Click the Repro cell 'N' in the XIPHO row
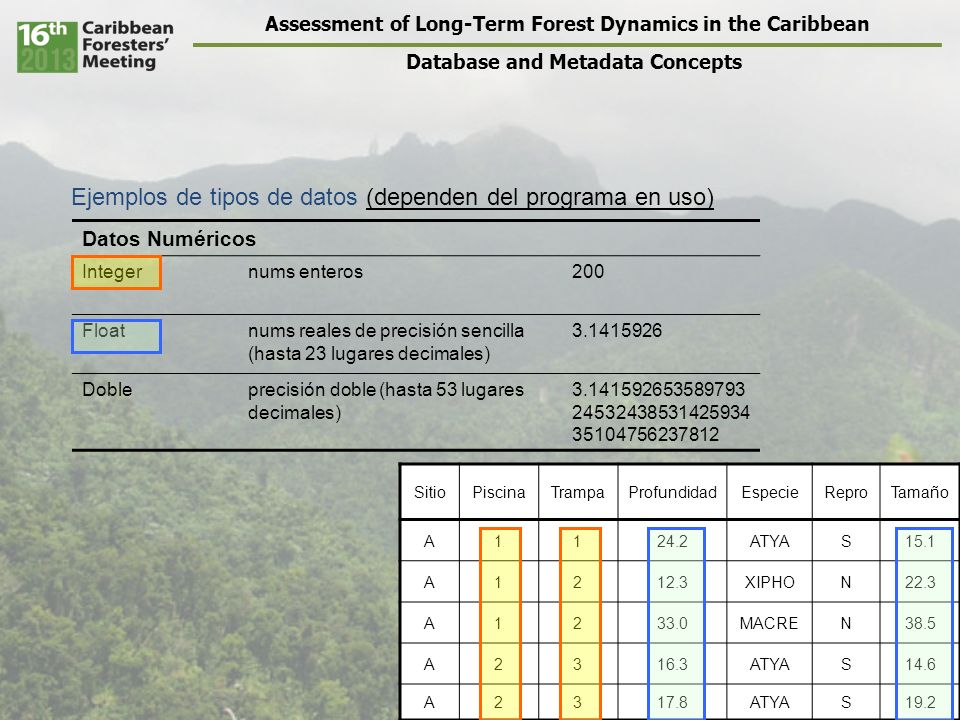960x720 pixels. pos(846,582)
